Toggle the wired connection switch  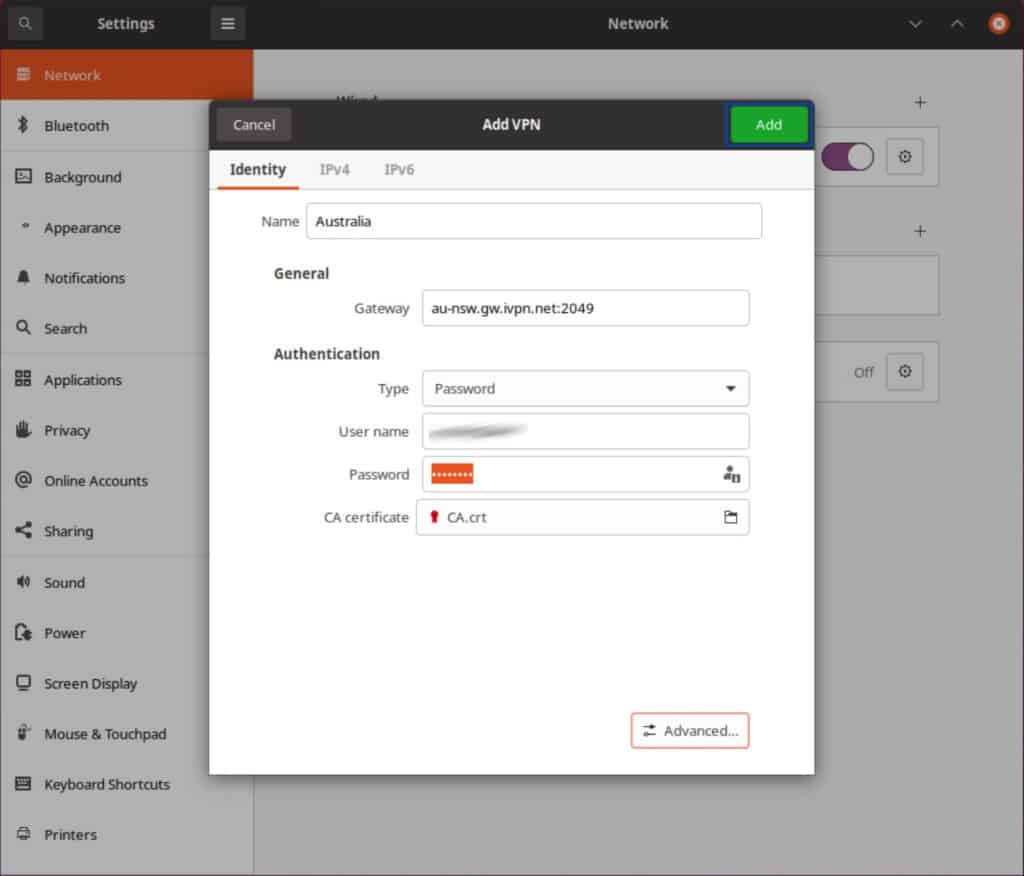point(847,157)
